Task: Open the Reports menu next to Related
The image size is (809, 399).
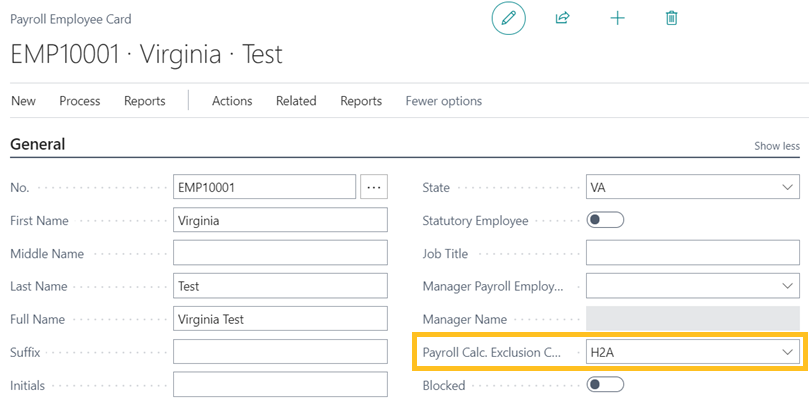Action: click(x=361, y=101)
